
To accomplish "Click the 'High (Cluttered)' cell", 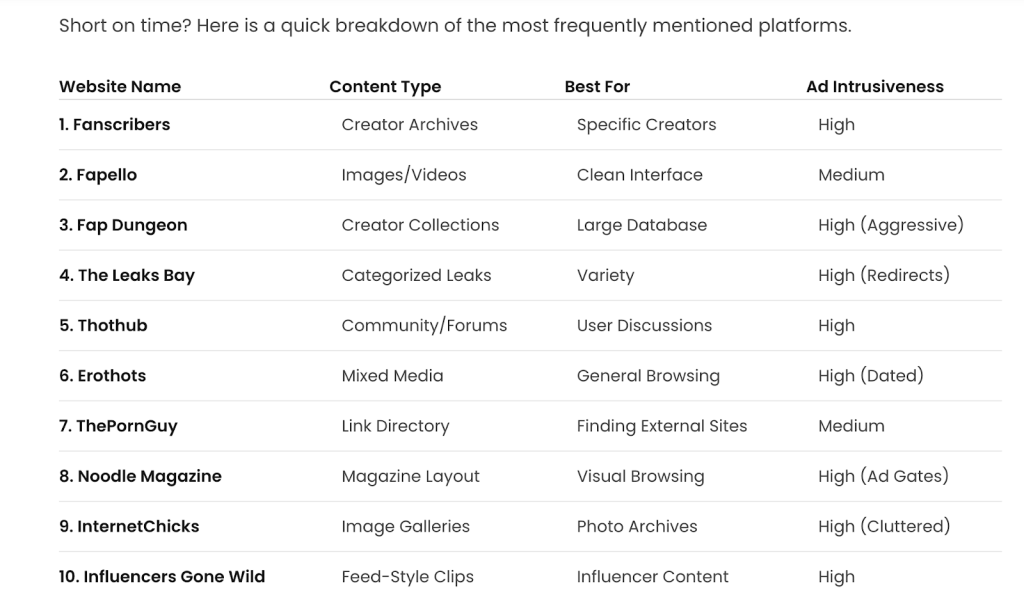I will click(x=883, y=526).
